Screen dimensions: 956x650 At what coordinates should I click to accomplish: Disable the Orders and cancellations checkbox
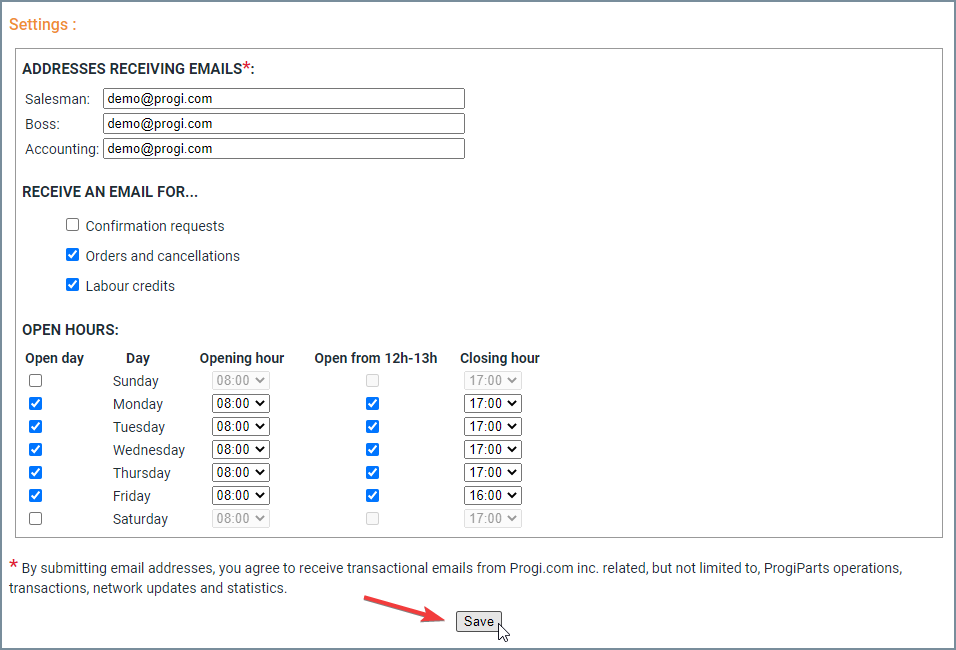(x=72, y=254)
